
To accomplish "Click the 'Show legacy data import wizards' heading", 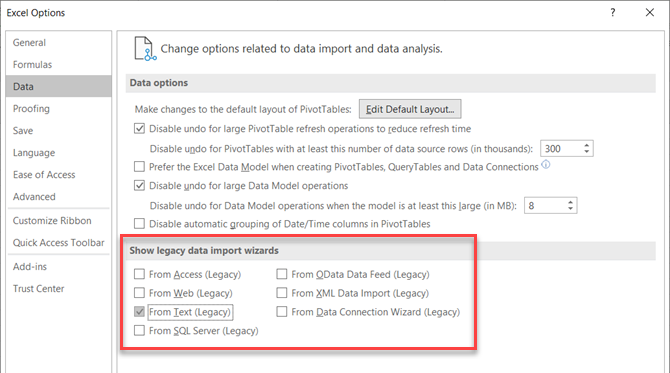I will 204,250.
